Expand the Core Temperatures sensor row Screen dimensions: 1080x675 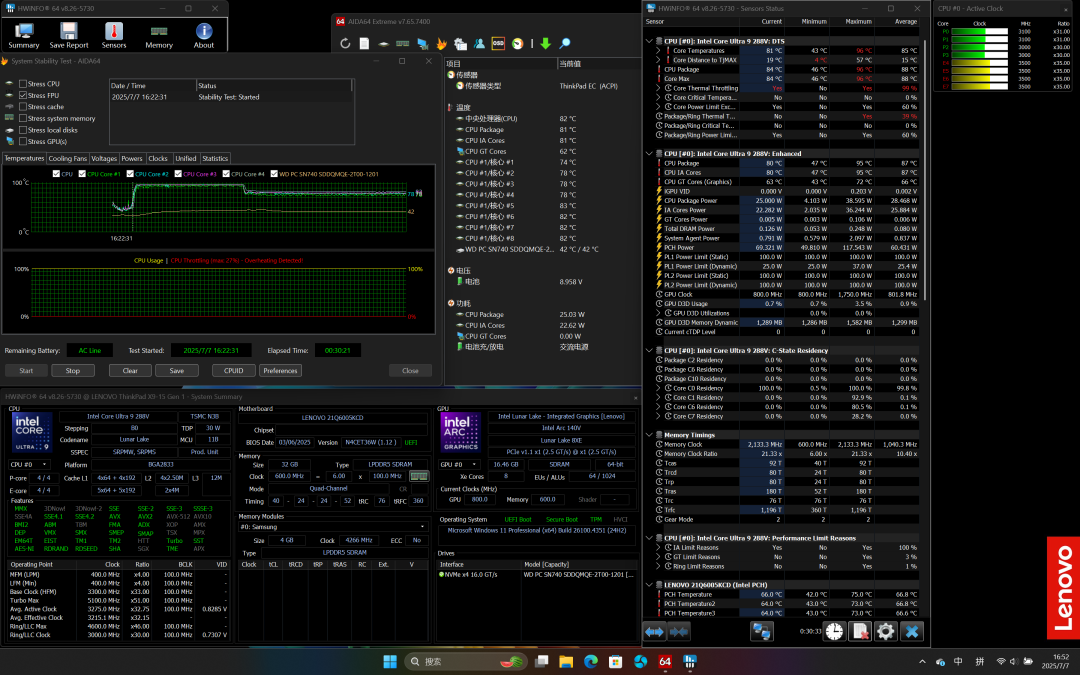[x=658, y=51]
